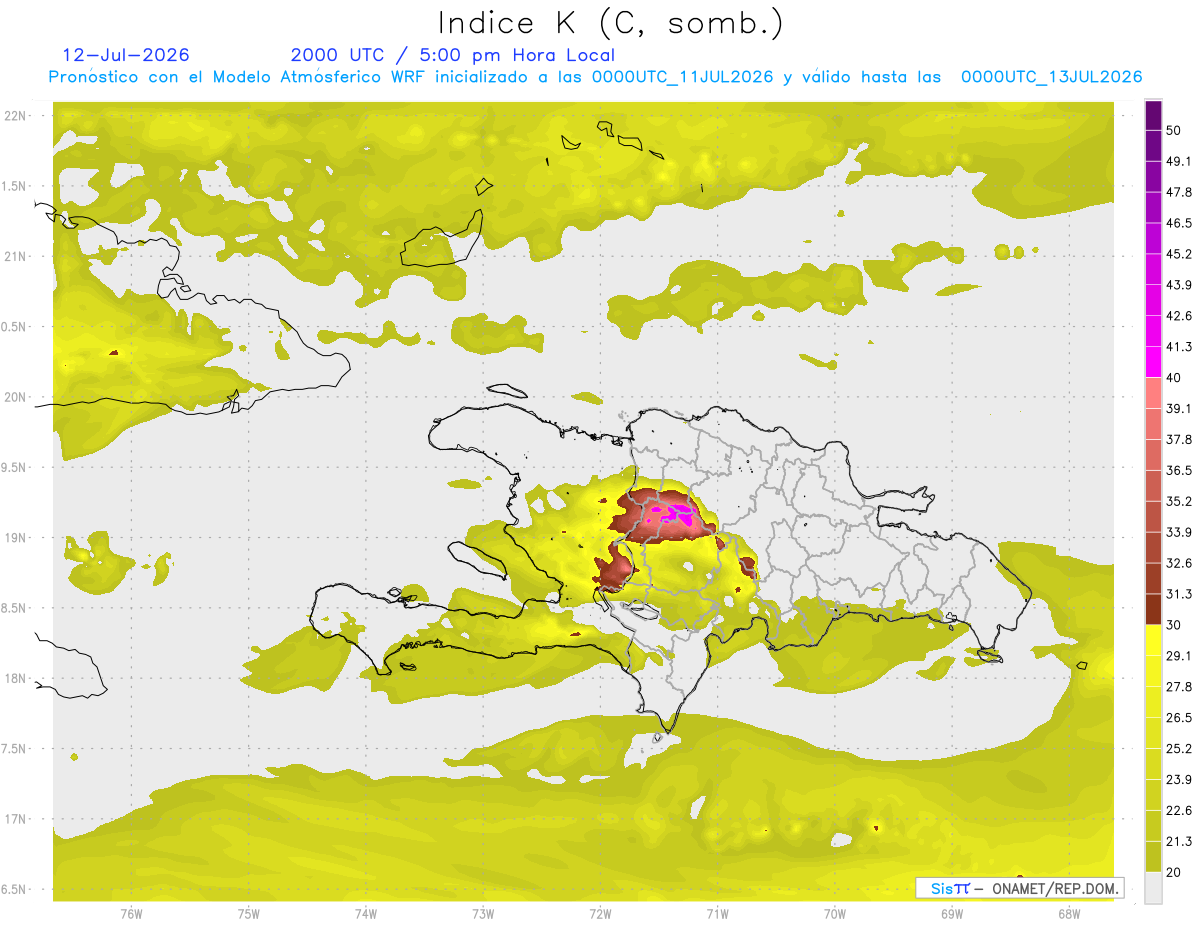
Task: Select the '30' color scale value
Action: [x=1173, y=625]
